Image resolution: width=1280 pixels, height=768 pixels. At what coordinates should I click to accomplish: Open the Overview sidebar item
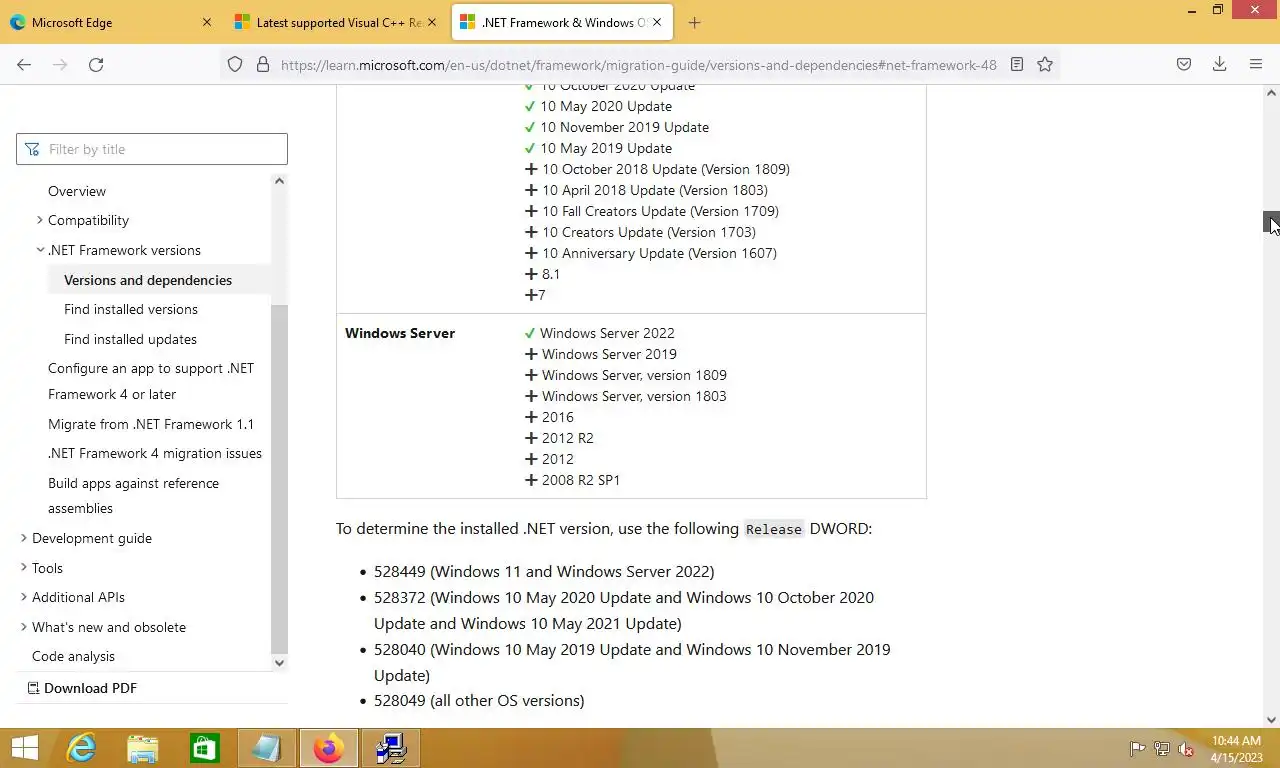[x=77, y=191]
